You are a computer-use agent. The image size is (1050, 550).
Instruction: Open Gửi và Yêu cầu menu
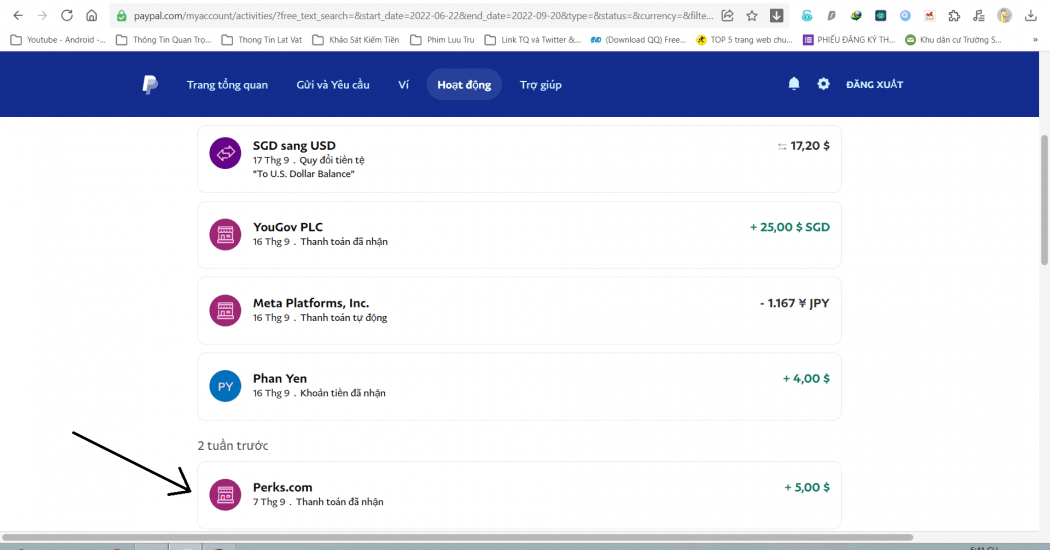coord(333,84)
